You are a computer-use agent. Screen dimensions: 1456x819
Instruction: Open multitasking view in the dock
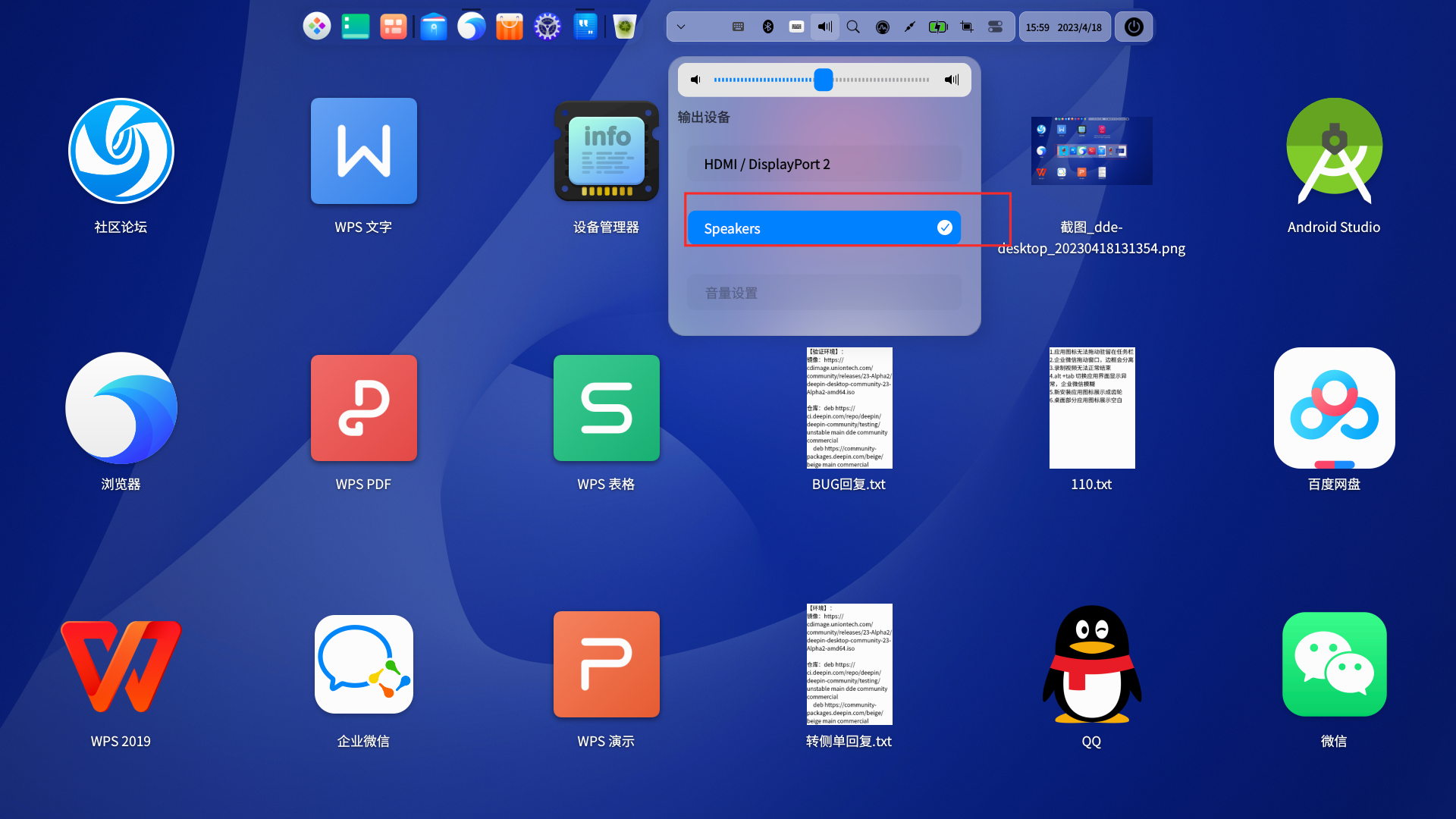pos(393,27)
